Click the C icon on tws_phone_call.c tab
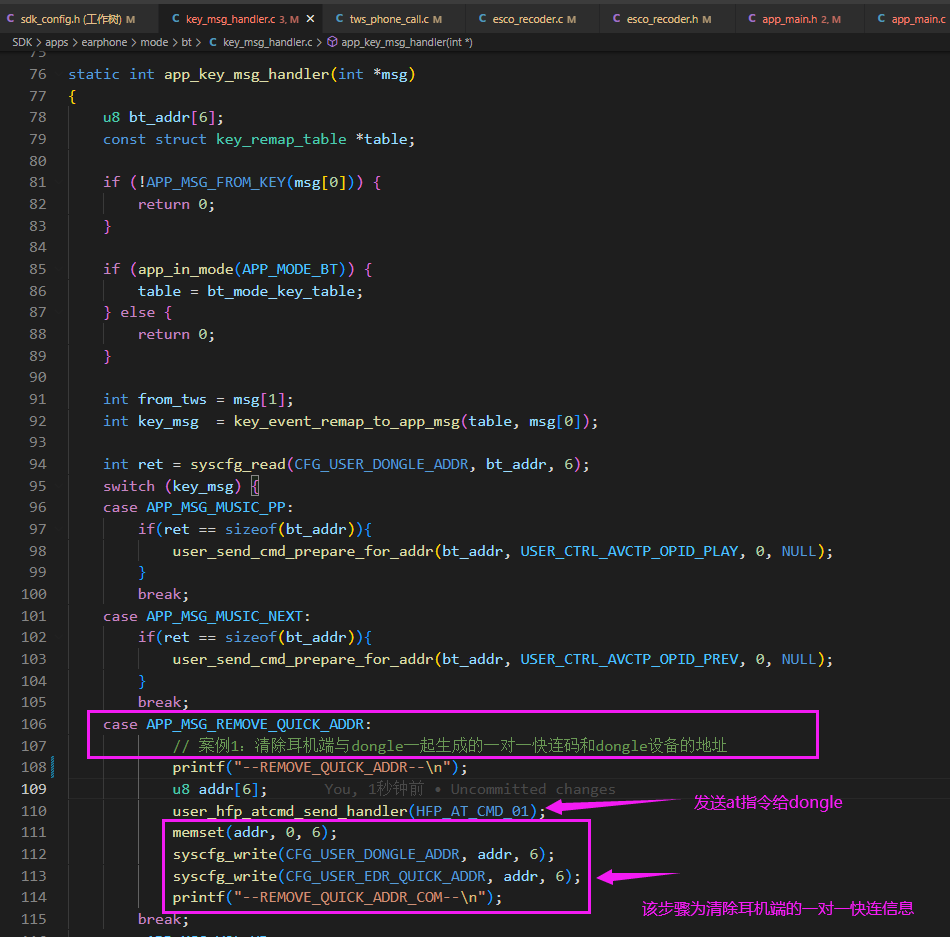Screen dimensions: 950x937 click(x=339, y=19)
